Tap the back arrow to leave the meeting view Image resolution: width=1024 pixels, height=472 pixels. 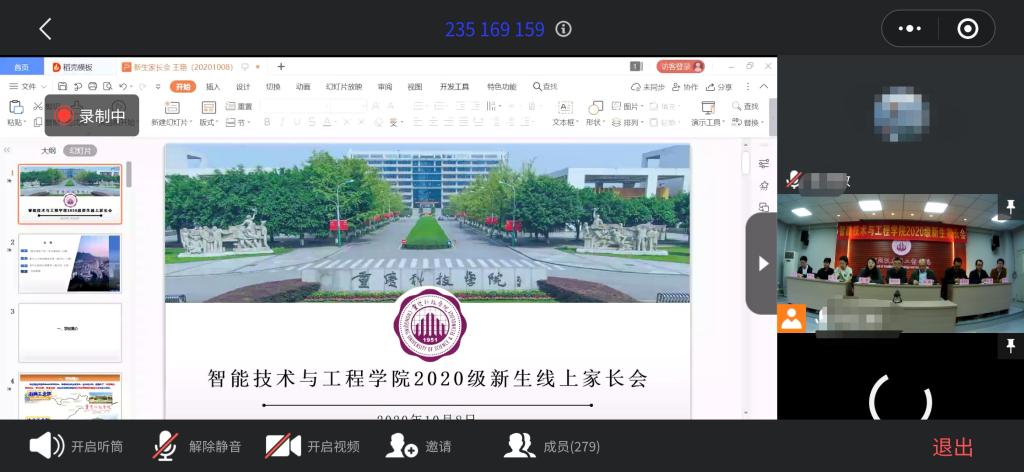45,29
